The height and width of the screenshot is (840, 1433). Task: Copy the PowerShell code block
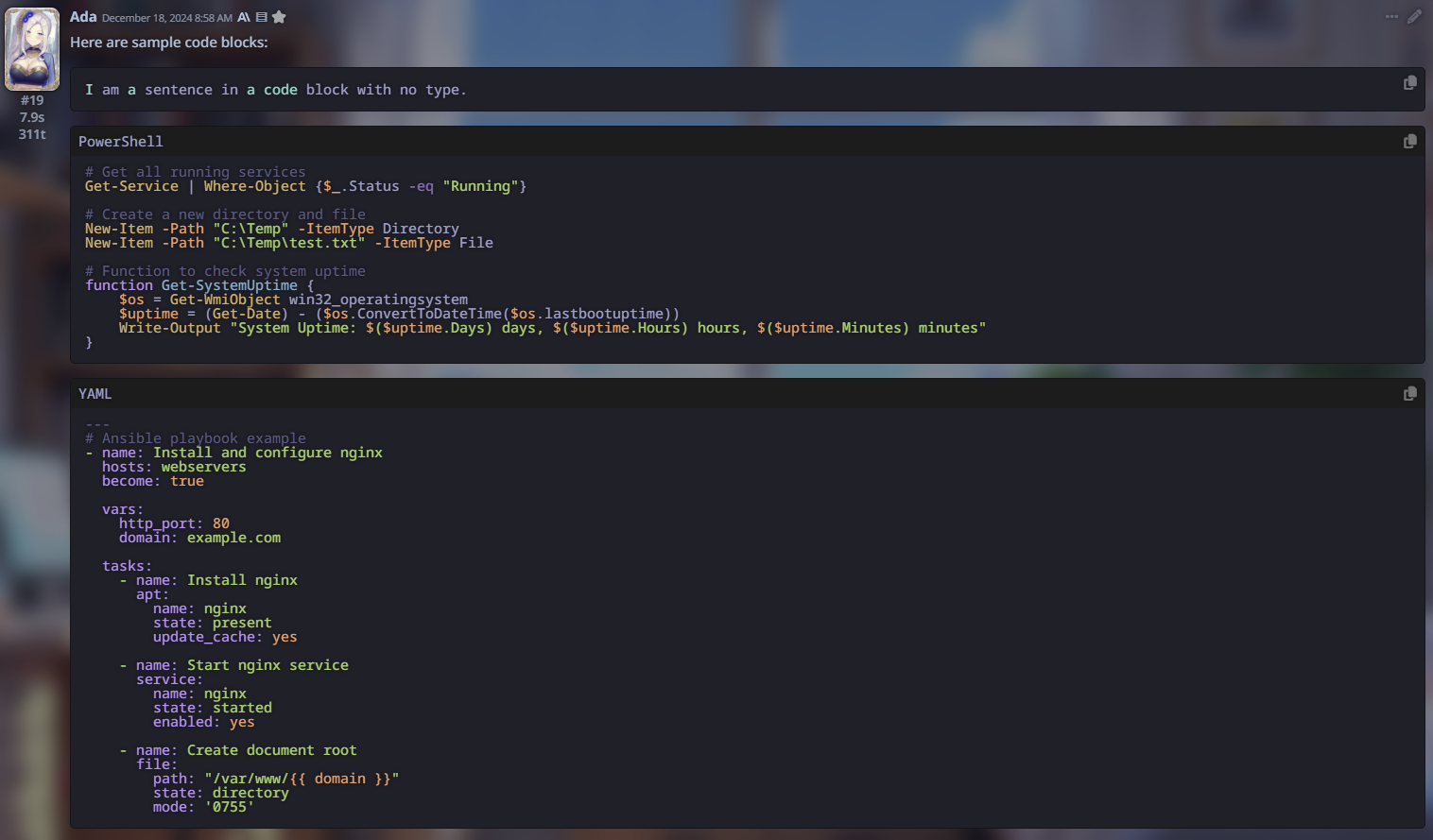(x=1409, y=142)
